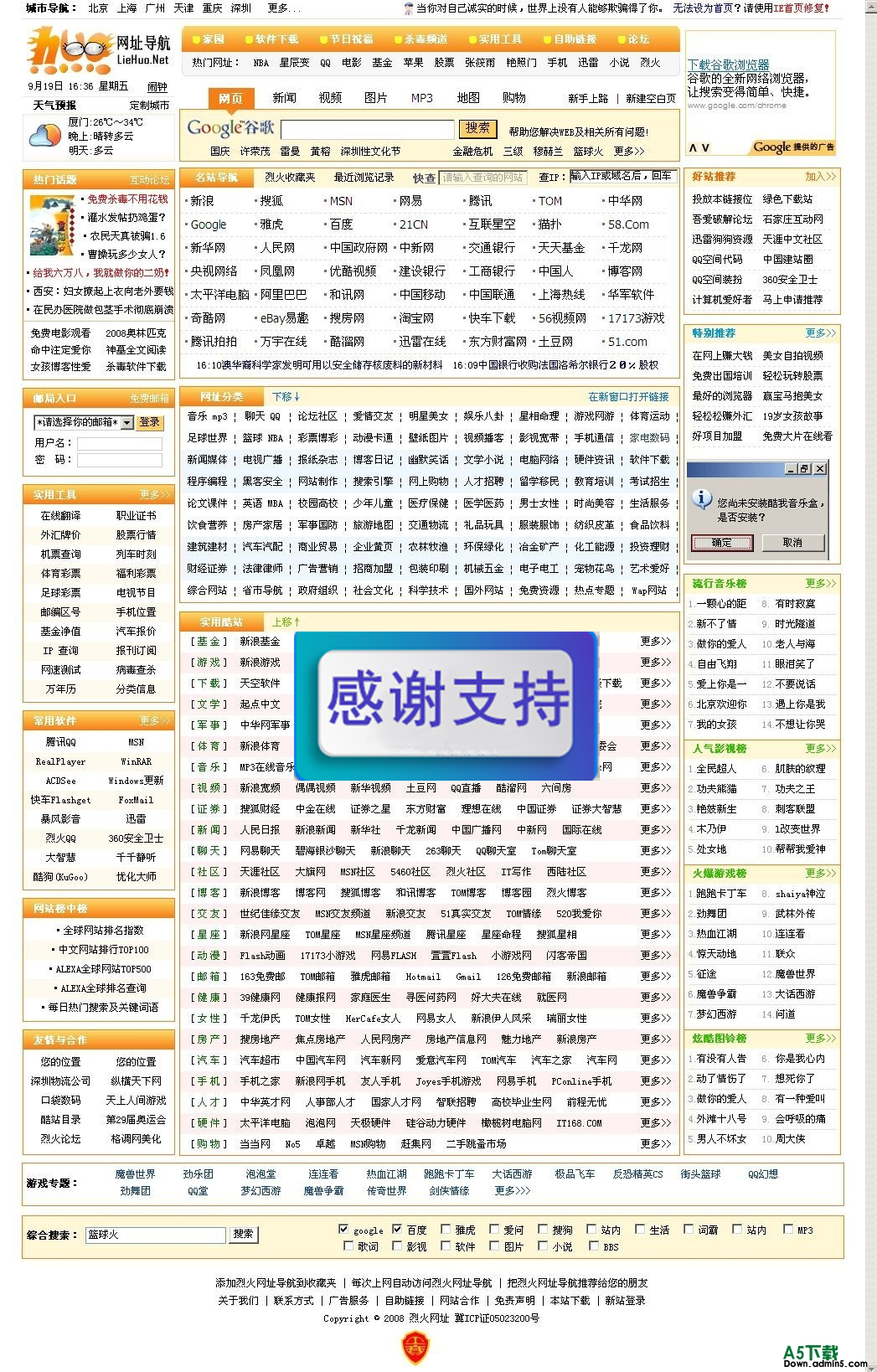Click the weather cloud and sun icon
This screenshot has width=877, height=1372.
[x=45, y=135]
